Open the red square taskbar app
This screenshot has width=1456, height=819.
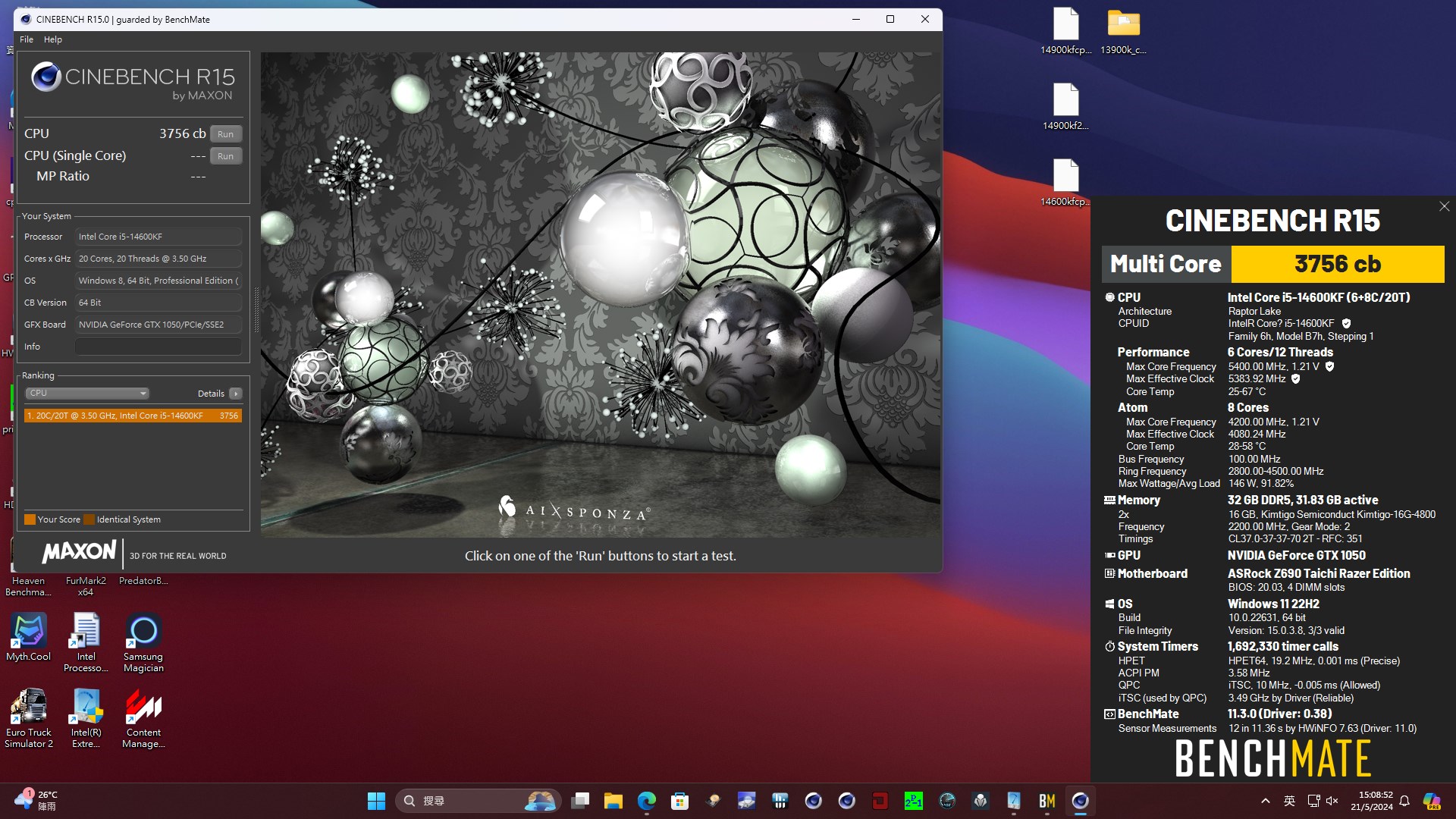click(880, 801)
